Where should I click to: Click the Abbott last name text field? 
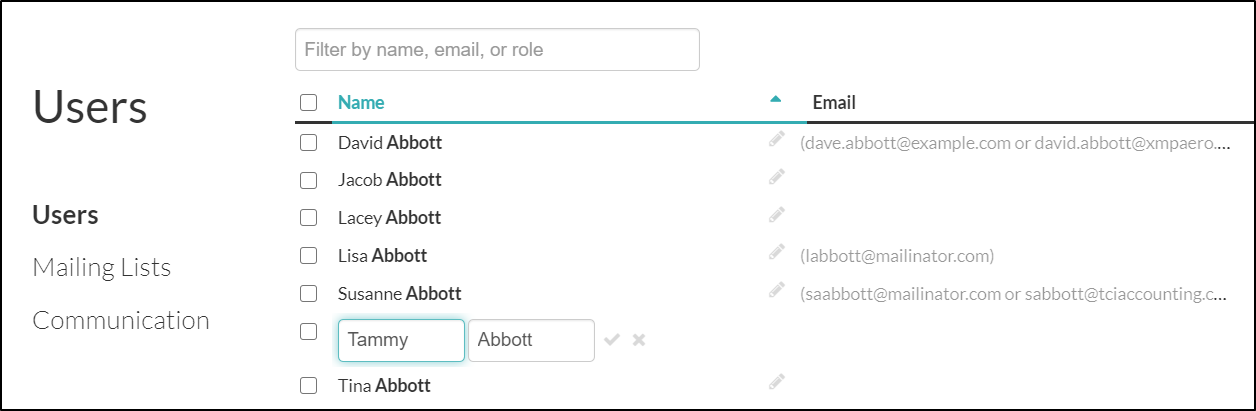(531, 340)
